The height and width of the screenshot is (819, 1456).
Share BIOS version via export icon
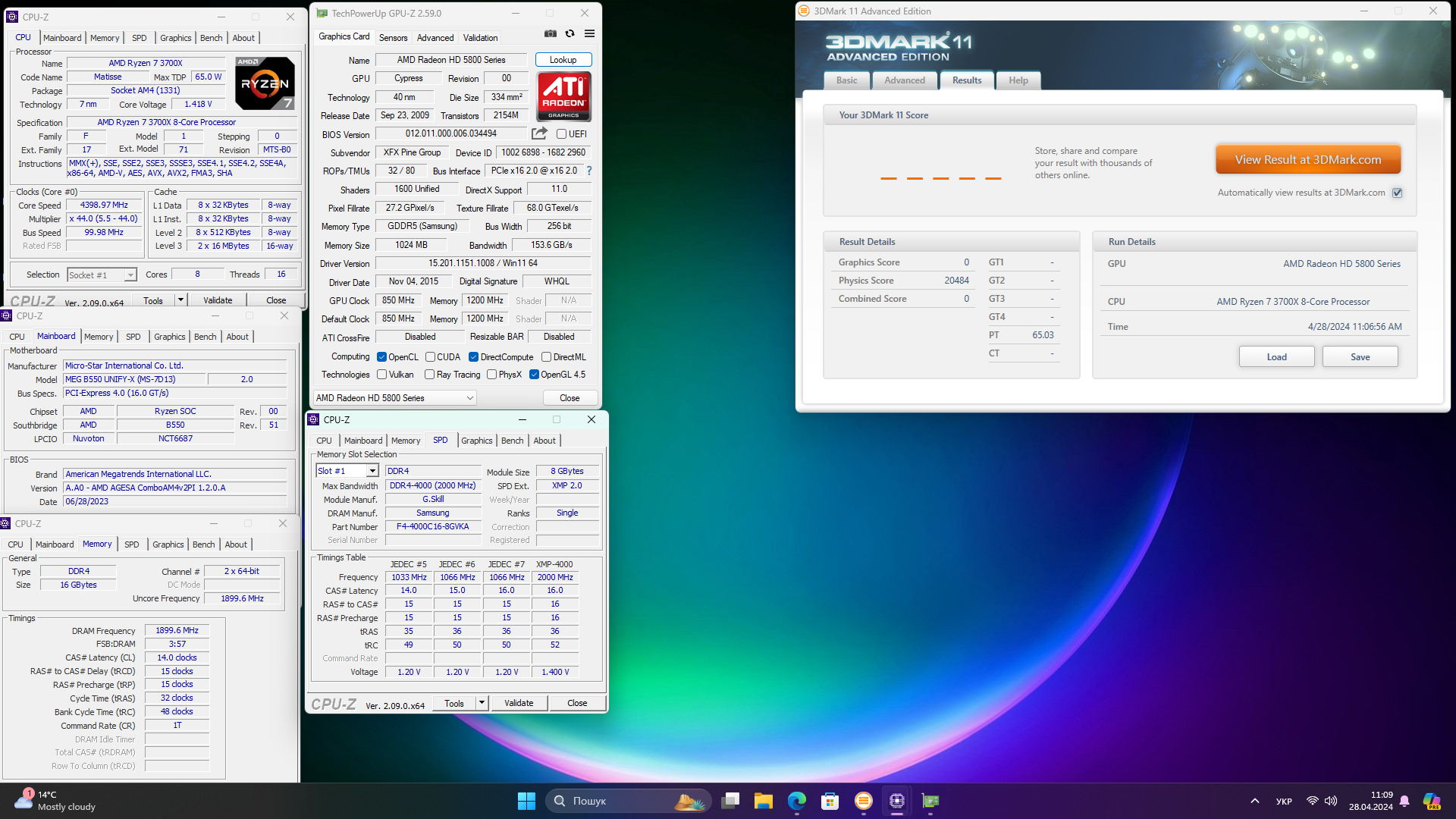(x=539, y=133)
